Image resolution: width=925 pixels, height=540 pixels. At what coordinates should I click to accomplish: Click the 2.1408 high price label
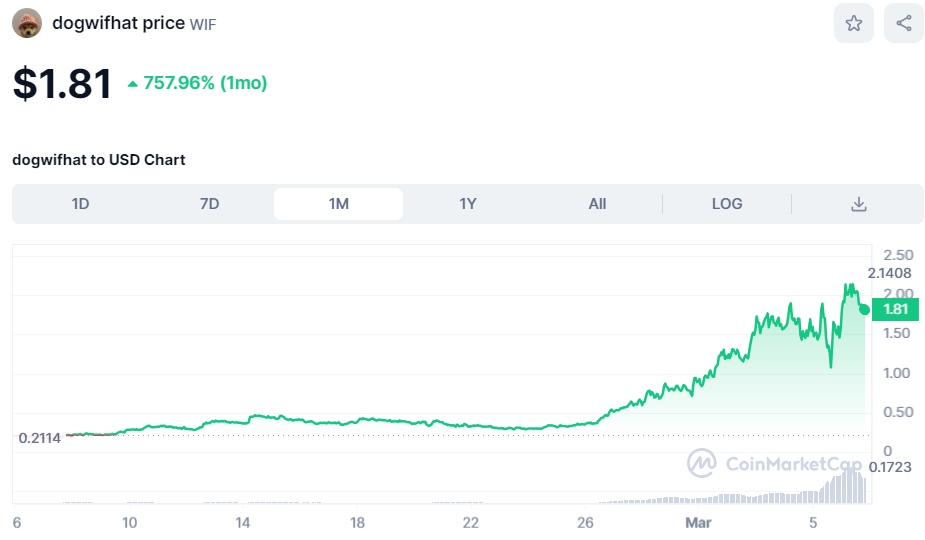(x=889, y=273)
